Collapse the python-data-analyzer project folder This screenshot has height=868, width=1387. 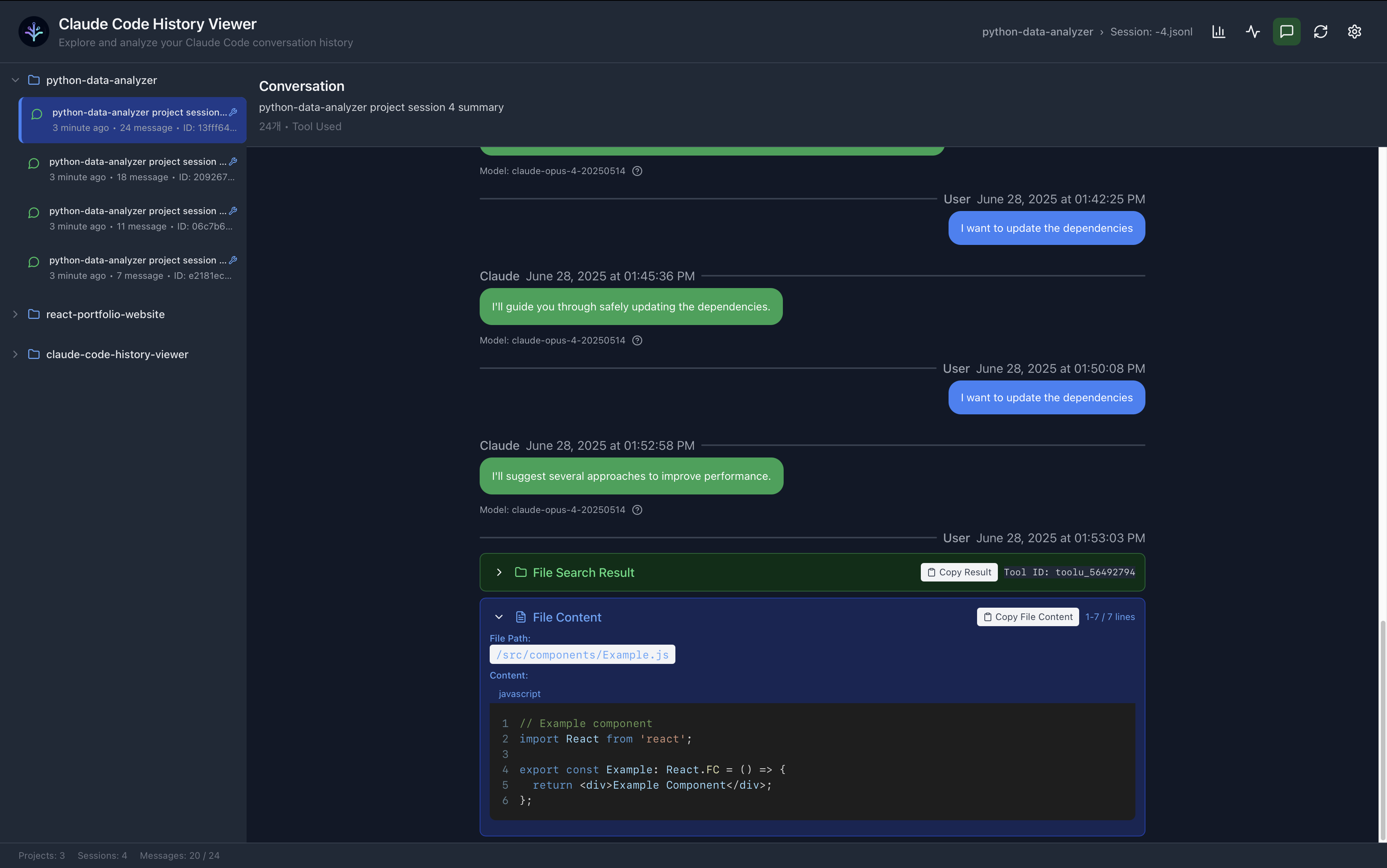pos(15,80)
